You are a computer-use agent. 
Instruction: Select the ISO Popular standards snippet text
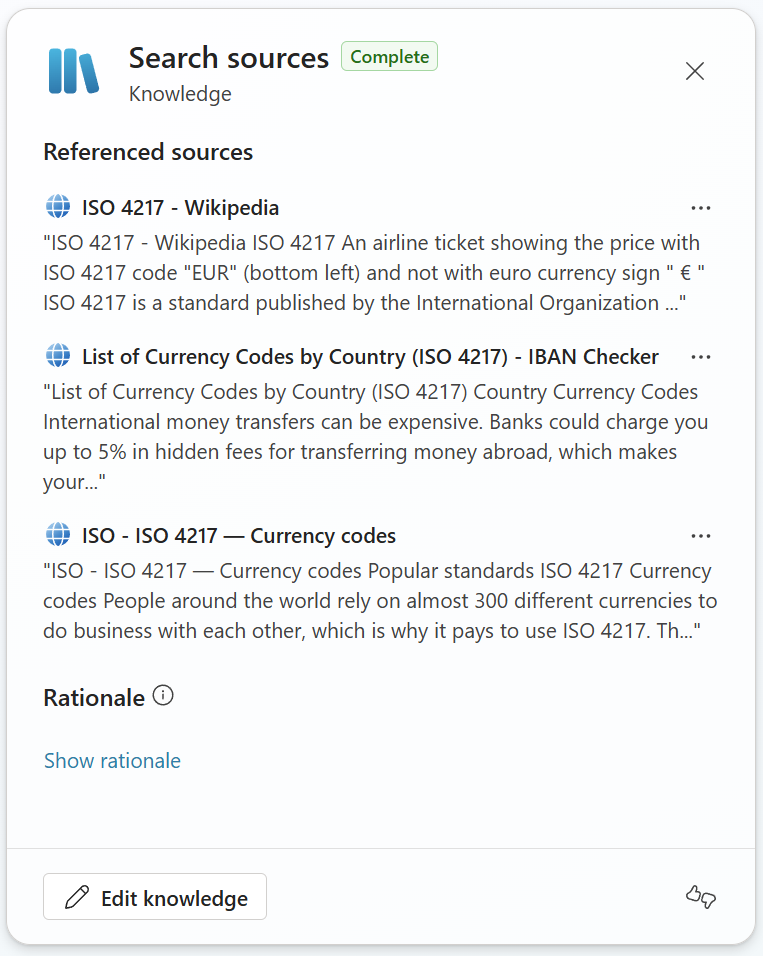tap(378, 601)
